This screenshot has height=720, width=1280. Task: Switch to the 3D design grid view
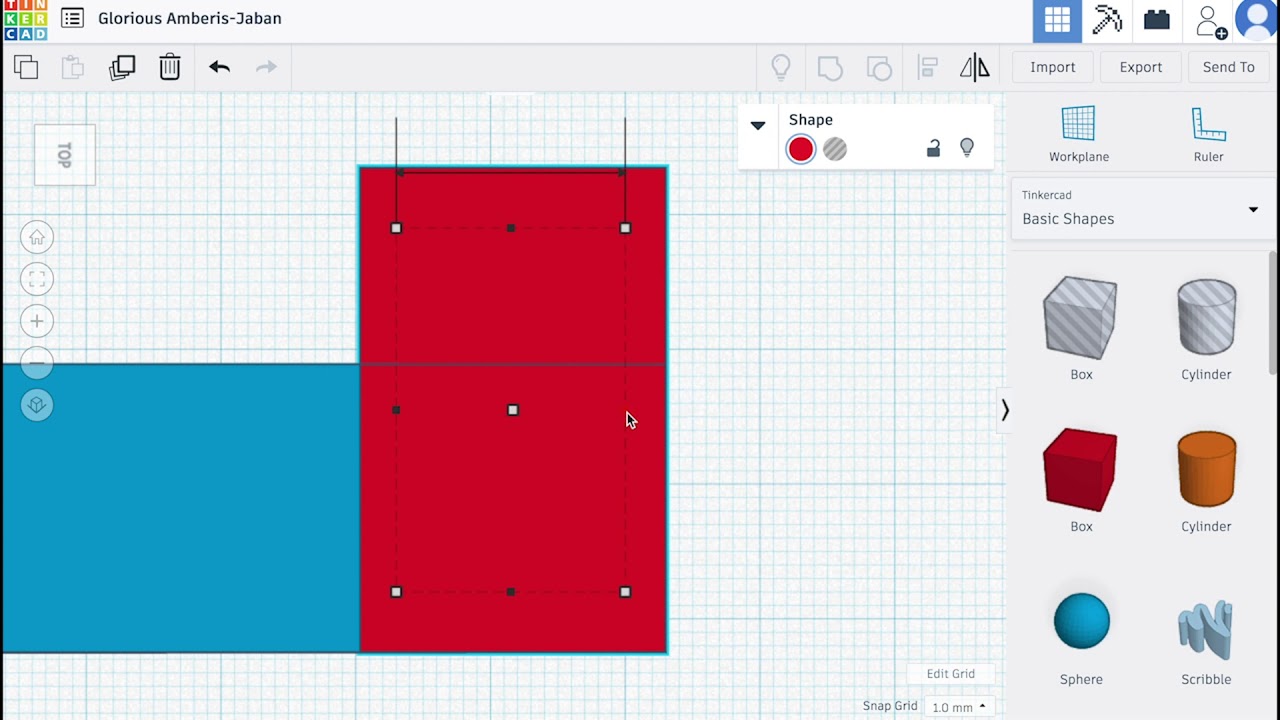[x=1058, y=20]
